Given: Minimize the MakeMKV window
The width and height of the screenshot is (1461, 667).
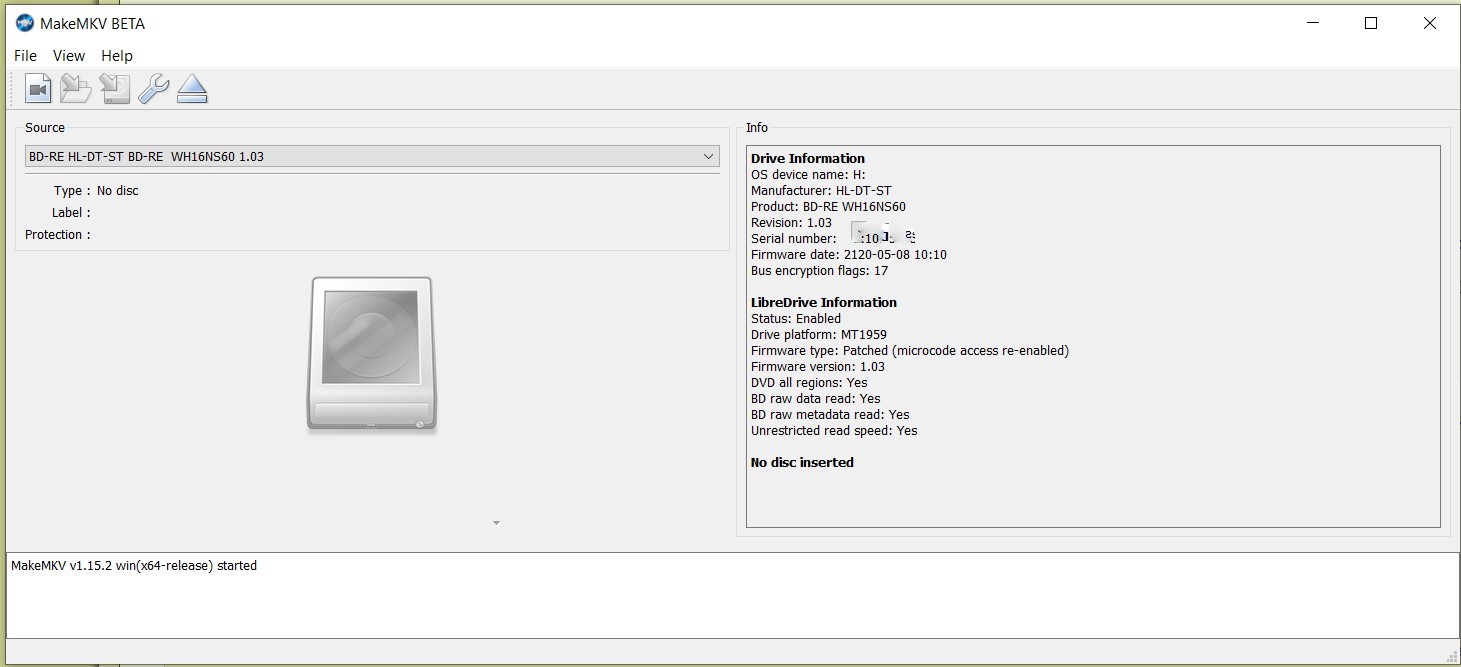Looking at the screenshot, I should (1312, 24).
